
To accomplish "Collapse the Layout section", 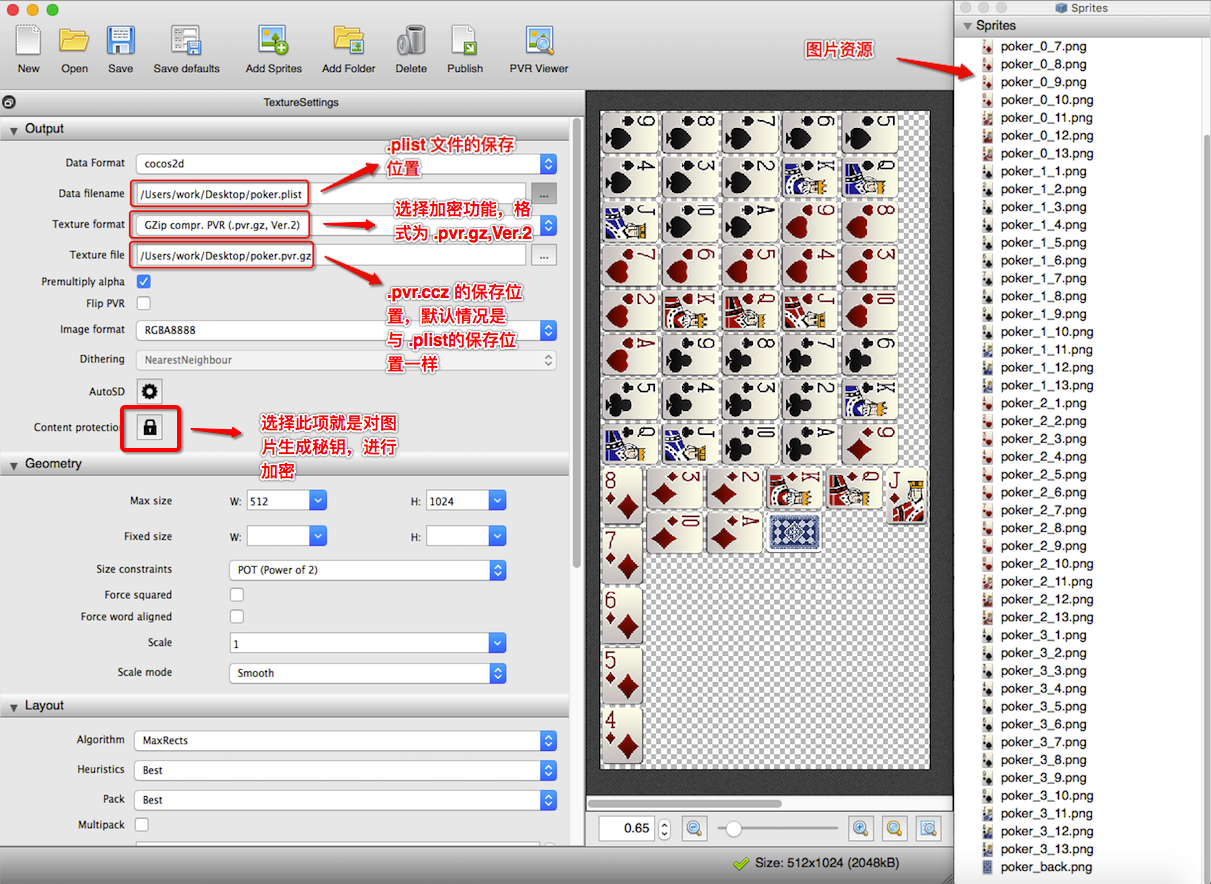I will [x=14, y=707].
